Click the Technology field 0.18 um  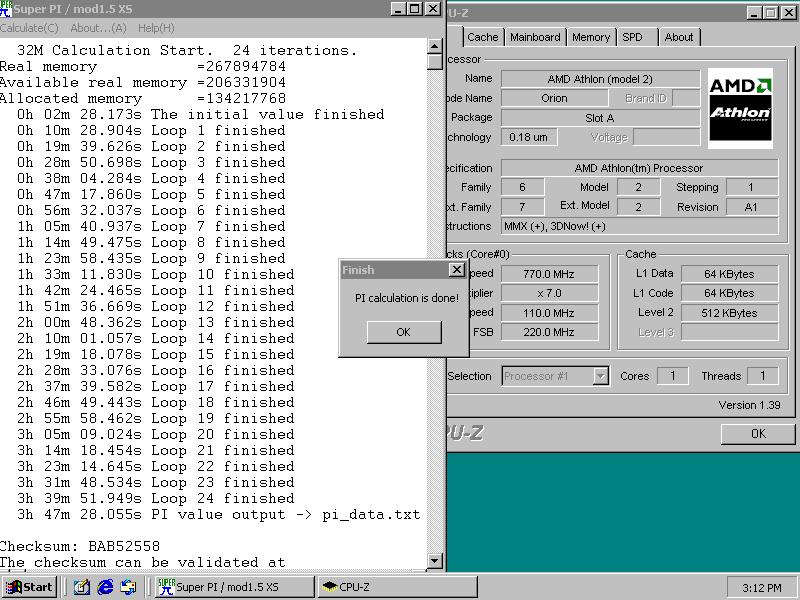tap(529, 137)
